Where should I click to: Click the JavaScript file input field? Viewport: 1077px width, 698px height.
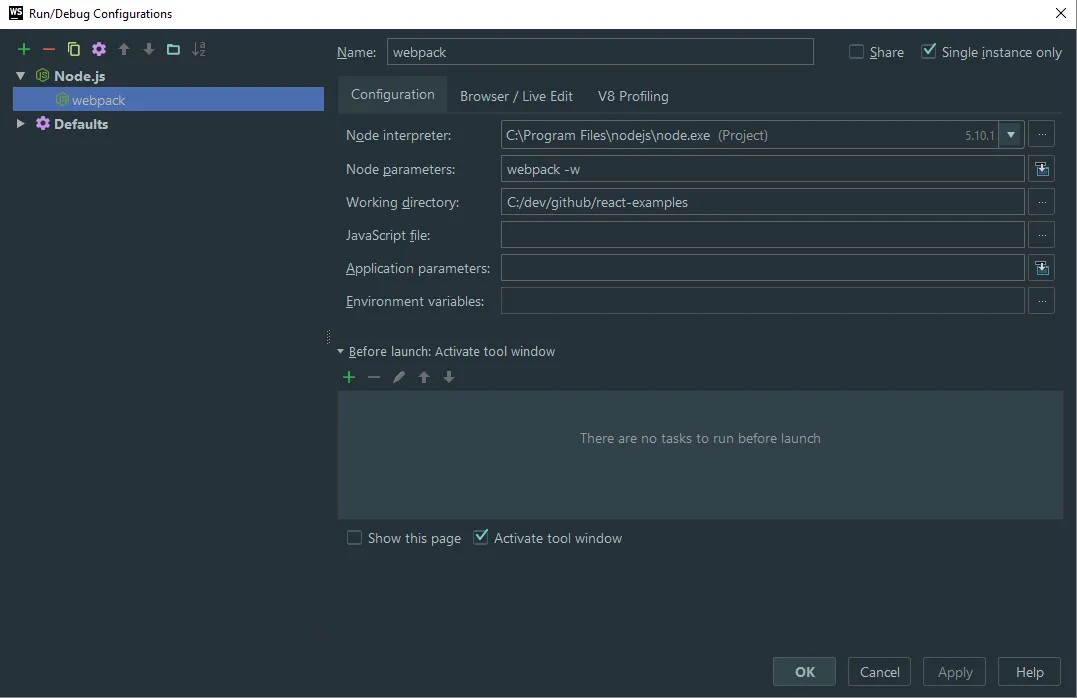[762, 235]
